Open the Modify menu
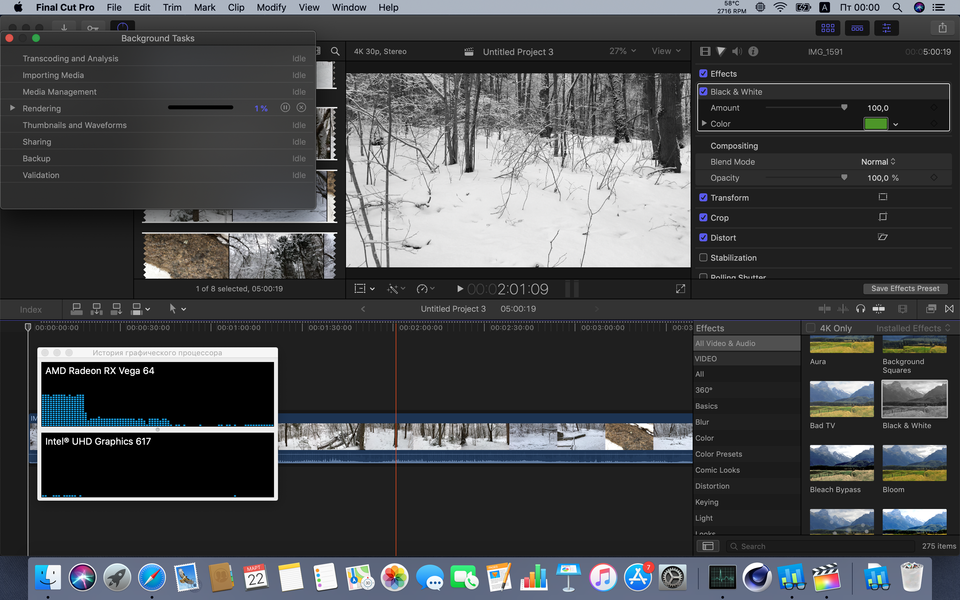 271,7
